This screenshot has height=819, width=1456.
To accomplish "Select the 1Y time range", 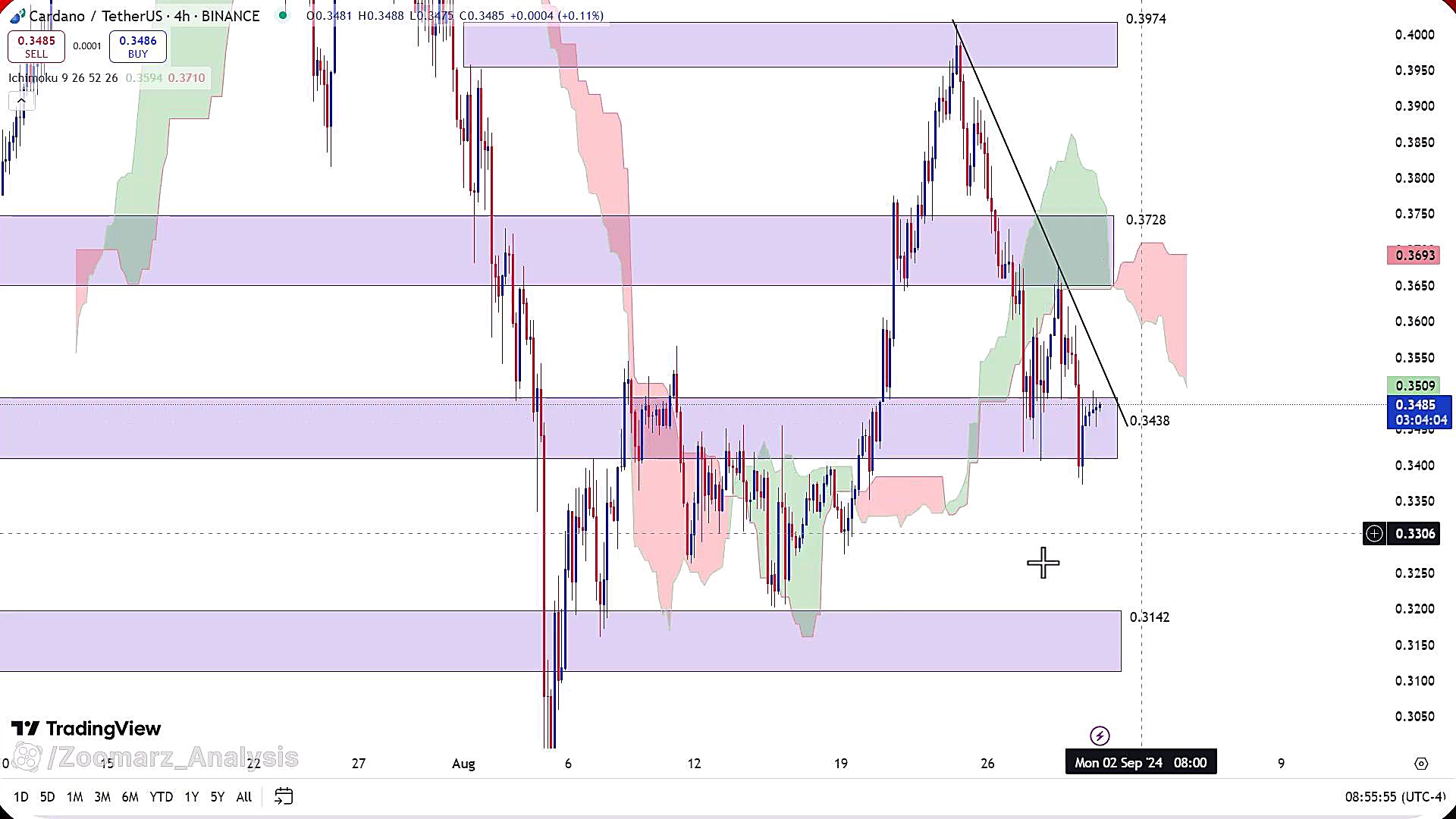I will pos(191,797).
